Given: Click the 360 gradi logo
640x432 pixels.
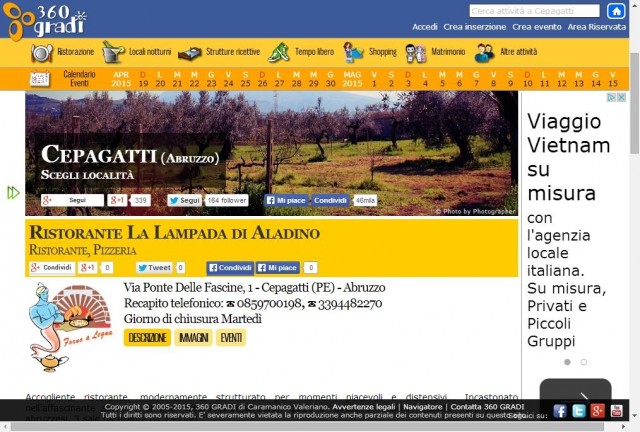Looking at the screenshot, I should tap(44, 20).
